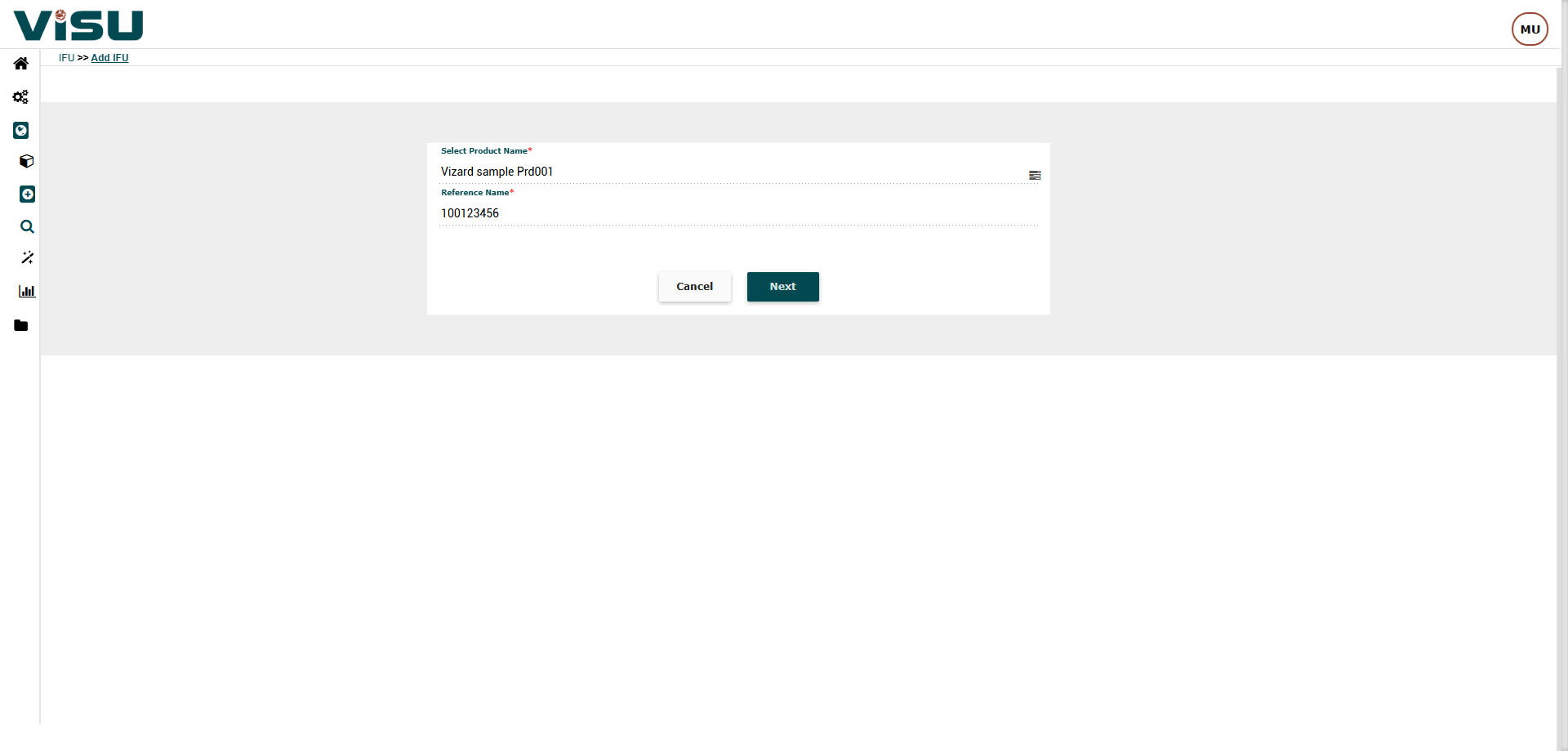Open product list icon beside product name
Viewport: 1568px width, 751px height.
[x=1035, y=176]
